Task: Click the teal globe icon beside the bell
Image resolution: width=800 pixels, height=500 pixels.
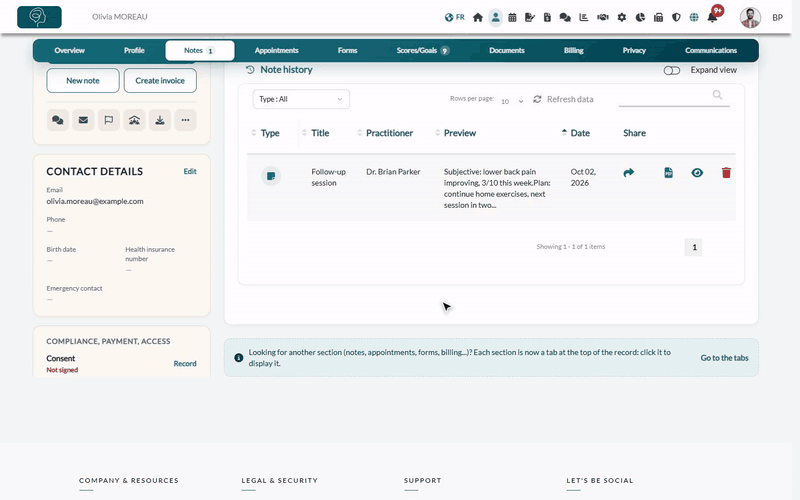Action: point(694,17)
